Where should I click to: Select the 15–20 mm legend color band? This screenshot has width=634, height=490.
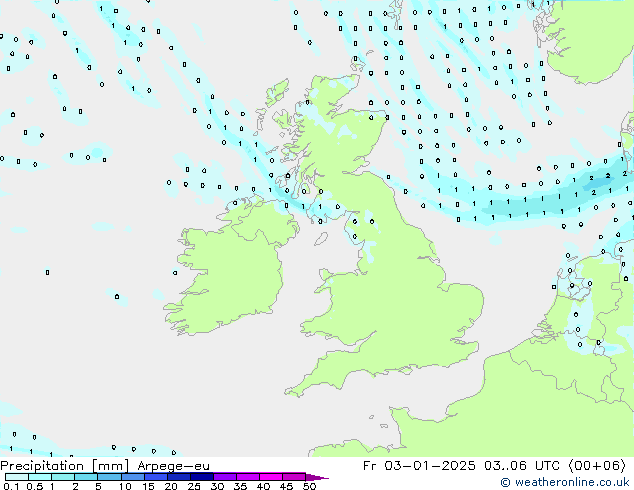pos(155,477)
